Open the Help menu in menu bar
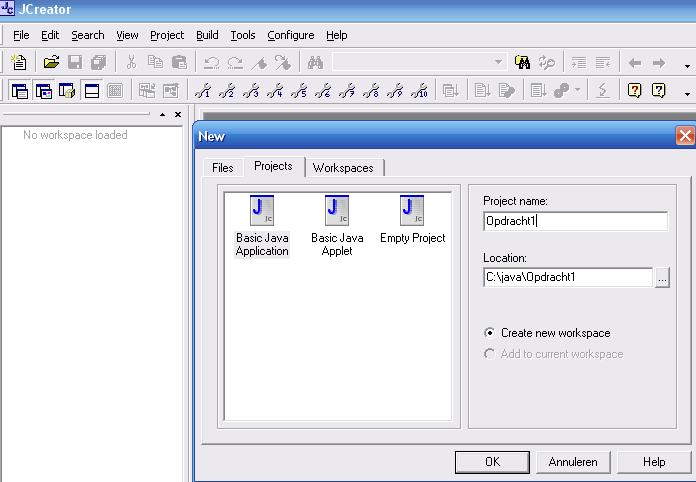The height and width of the screenshot is (482, 696). tap(336, 35)
